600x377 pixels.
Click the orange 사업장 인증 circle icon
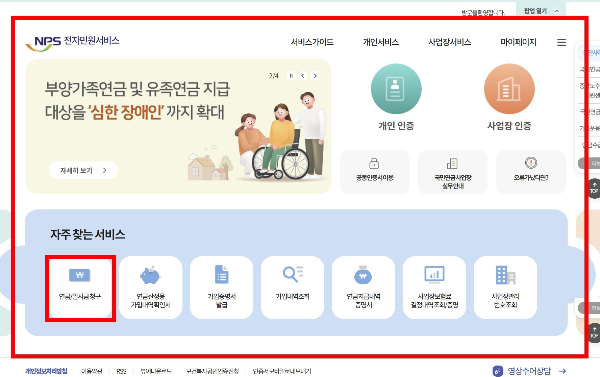coord(509,89)
